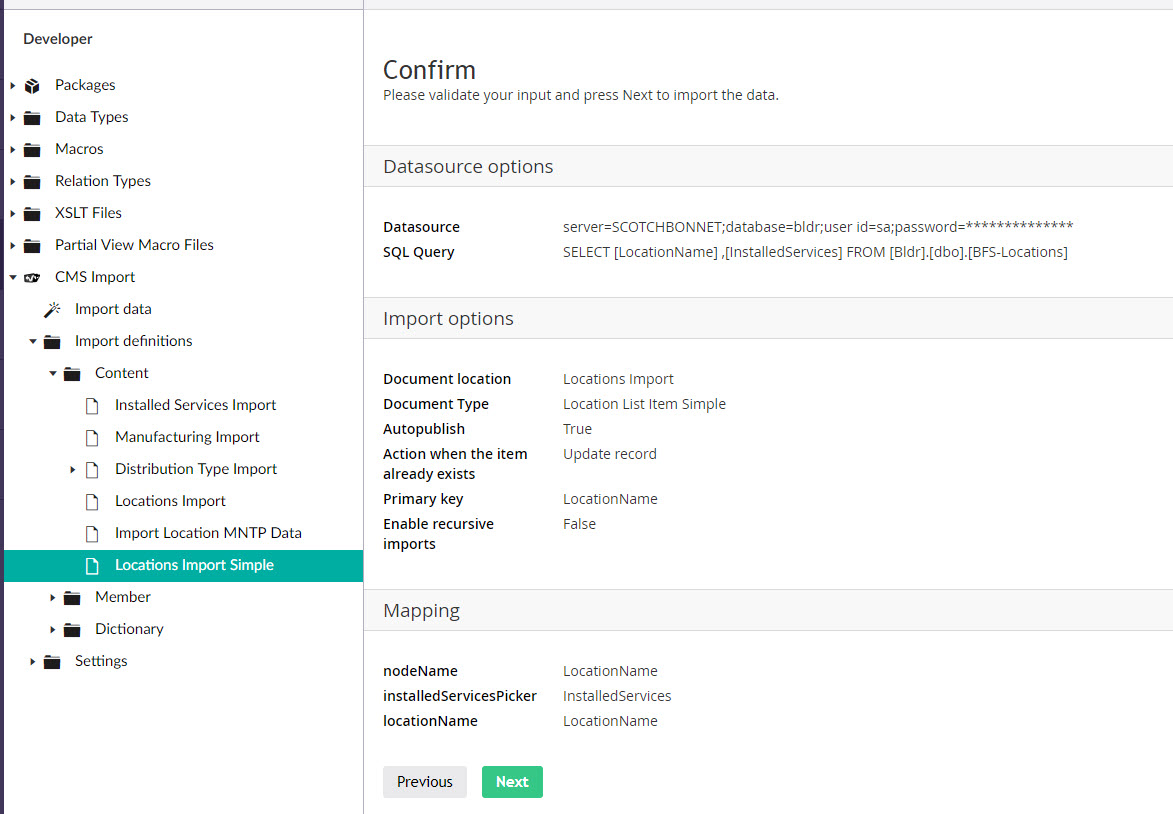
Task: Click the Import definitions folder icon
Action: tap(52, 341)
